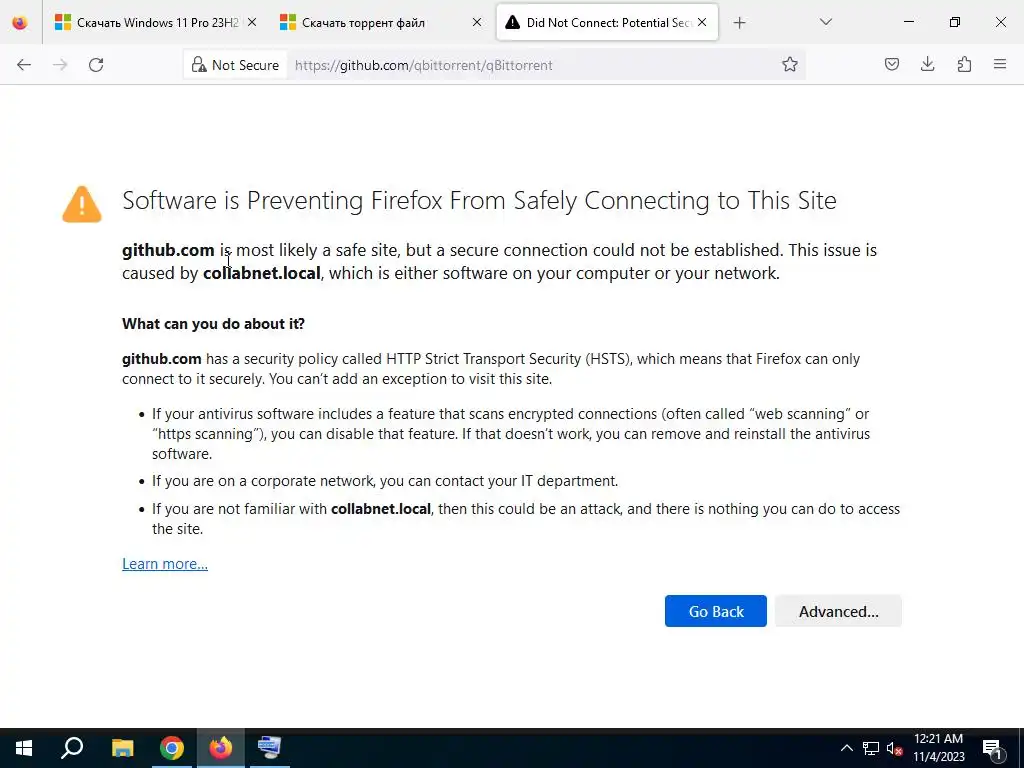Click the github.com address bar URL
This screenshot has height=768, width=1024.
click(x=423, y=65)
